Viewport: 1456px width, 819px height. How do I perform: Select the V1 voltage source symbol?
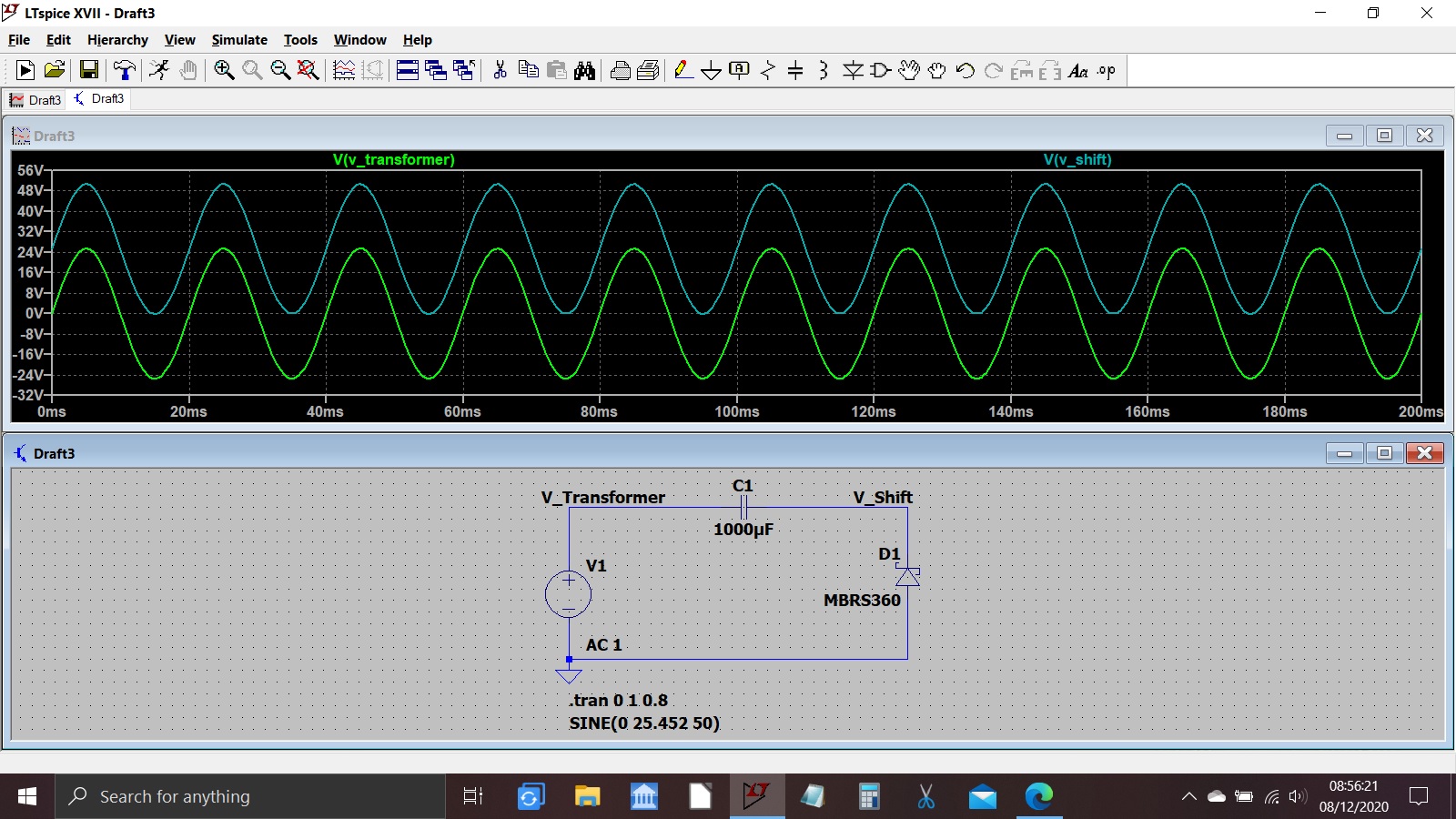(x=568, y=594)
